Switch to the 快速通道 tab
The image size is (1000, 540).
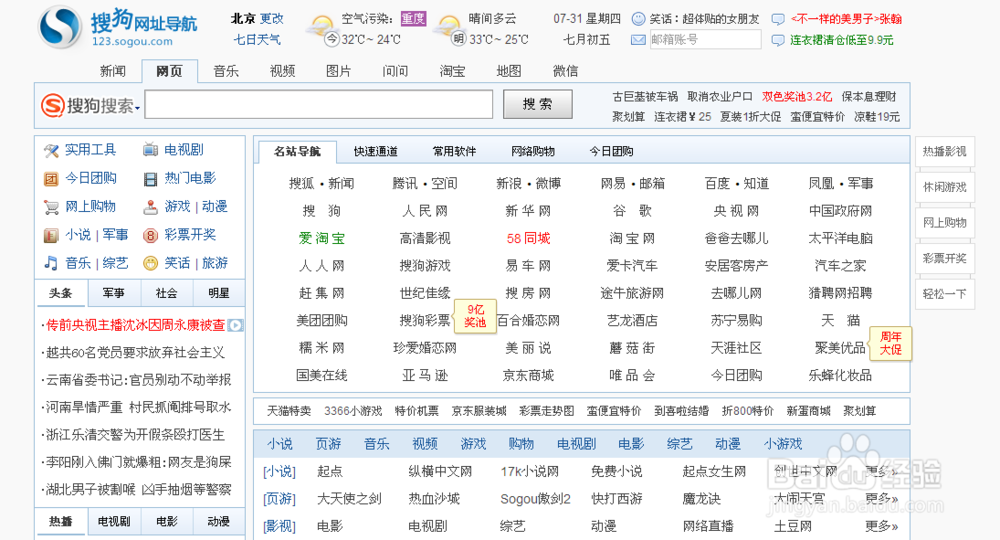376,152
